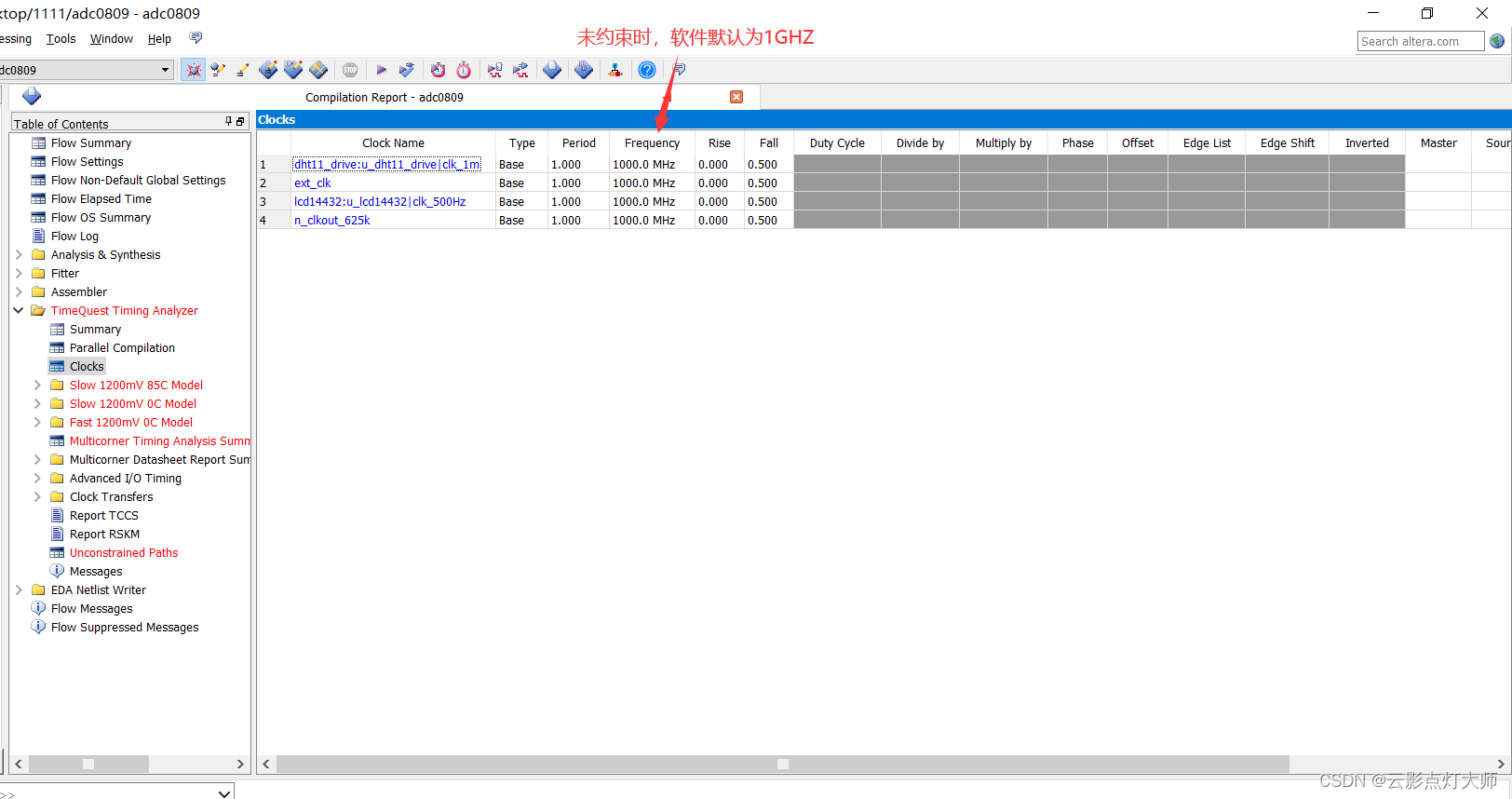1512x799 pixels.
Task: Start compilation with the purple play icon
Action: click(x=382, y=70)
